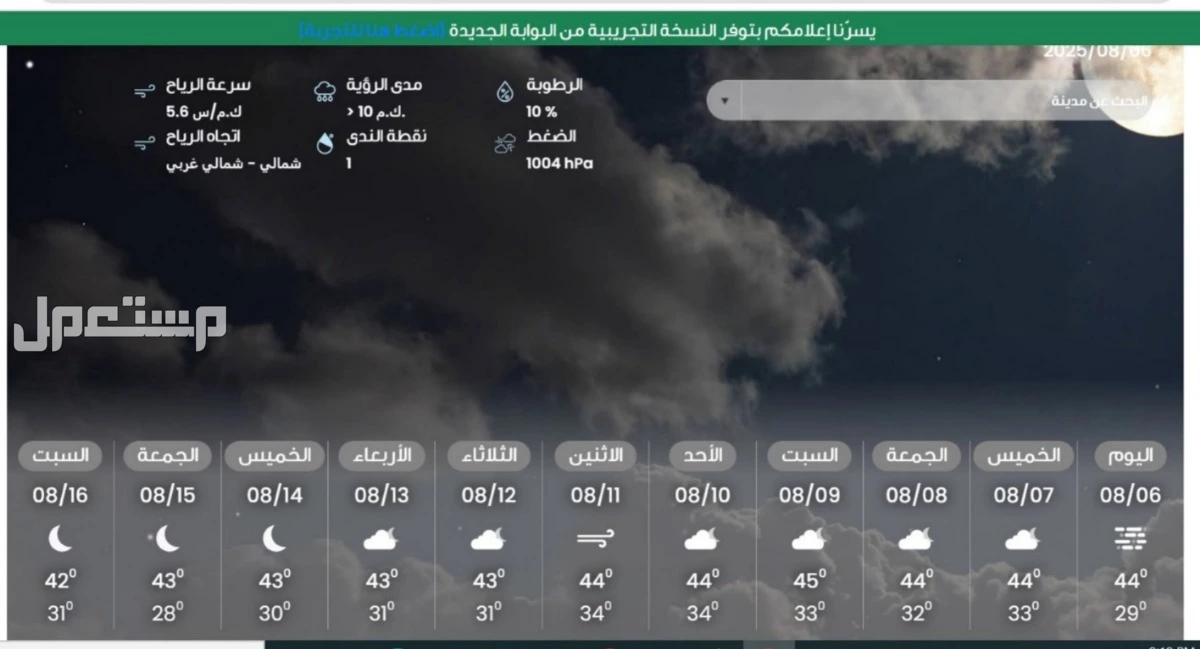Click the partly cloudy icon for 08/09
The width and height of the screenshot is (1200, 649).
pos(808,540)
